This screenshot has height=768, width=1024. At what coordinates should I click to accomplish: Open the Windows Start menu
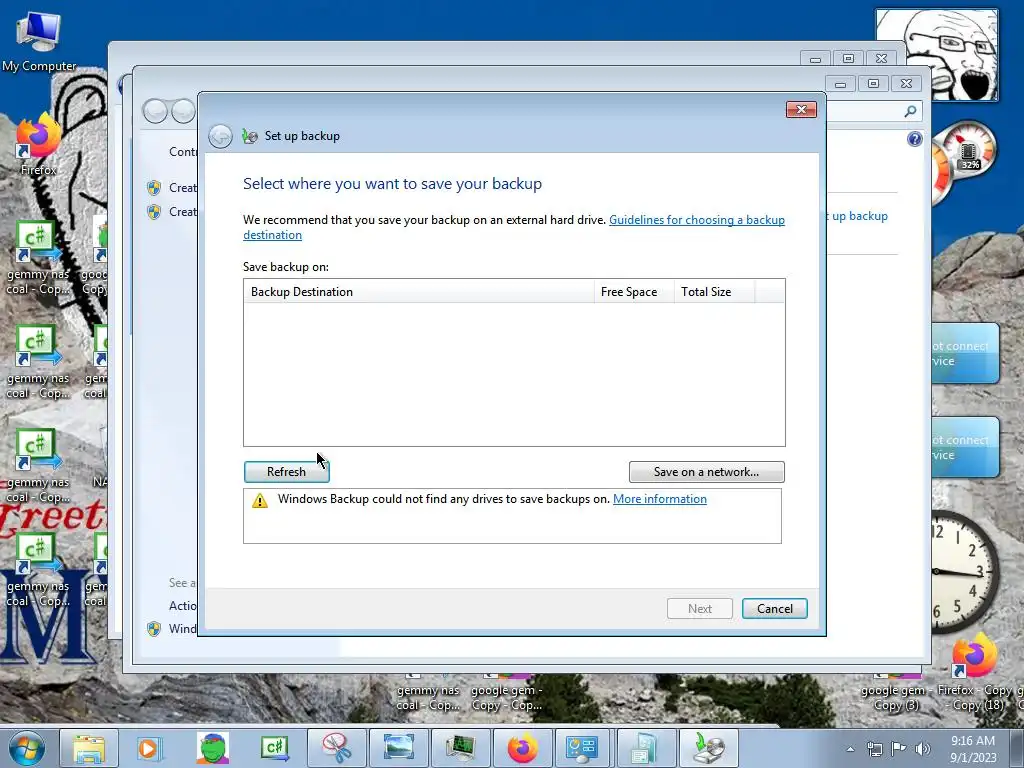pyautogui.click(x=27, y=748)
